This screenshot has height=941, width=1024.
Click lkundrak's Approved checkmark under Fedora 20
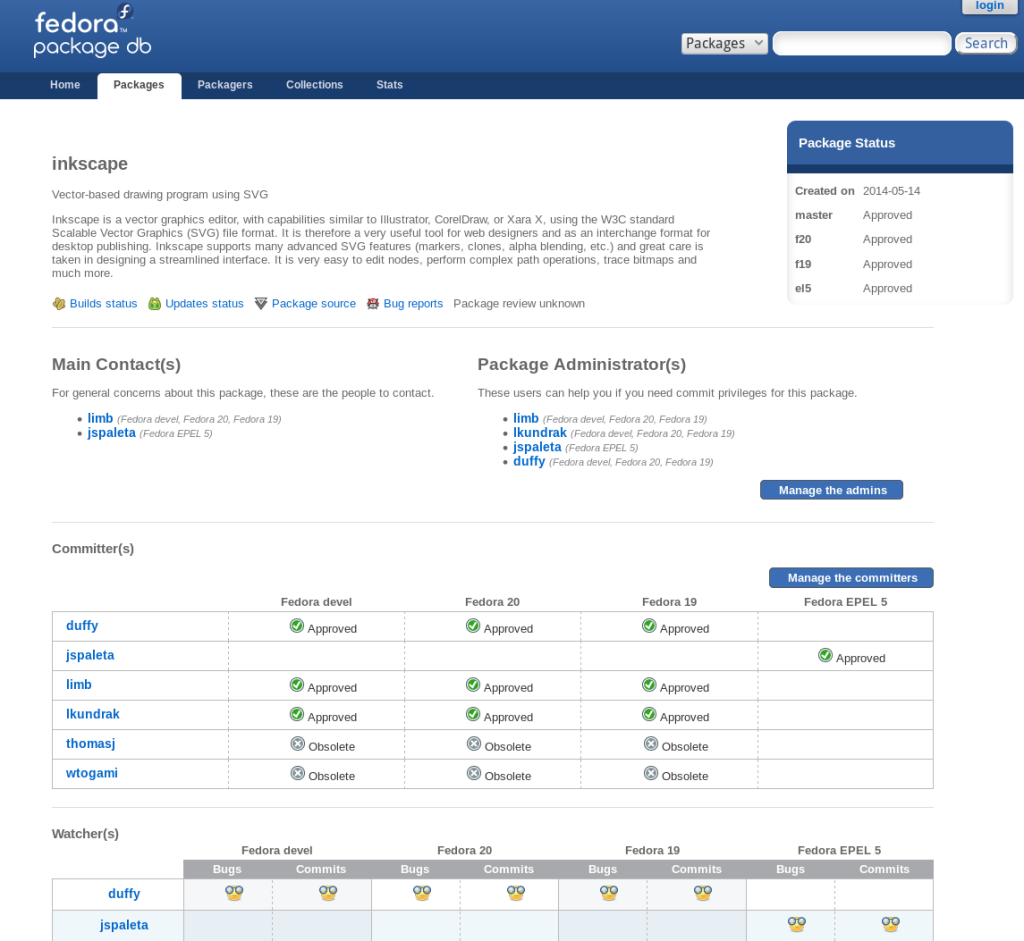click(471, 713)
